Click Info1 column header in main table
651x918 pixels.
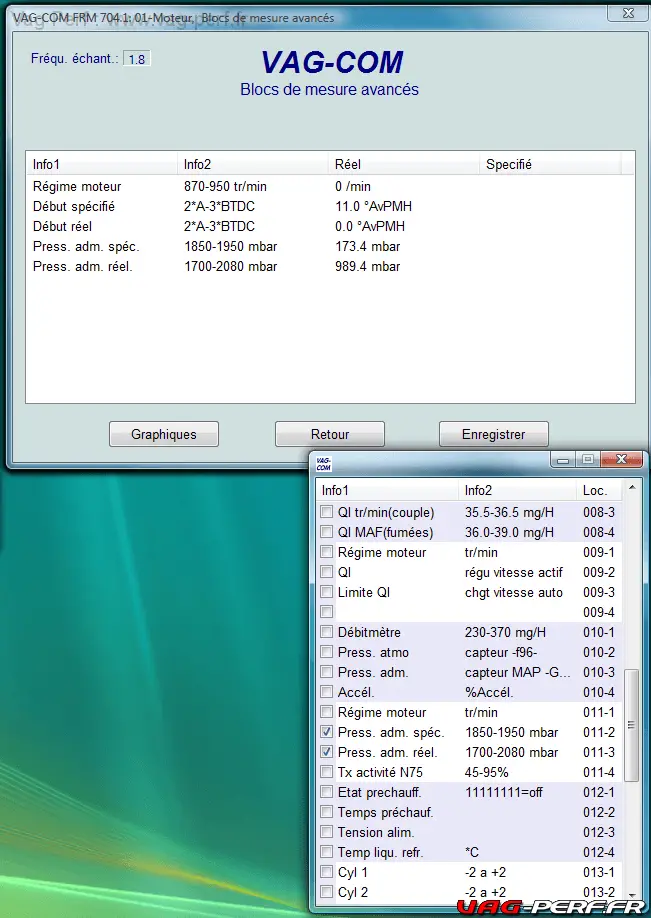(x=101, y=165)
